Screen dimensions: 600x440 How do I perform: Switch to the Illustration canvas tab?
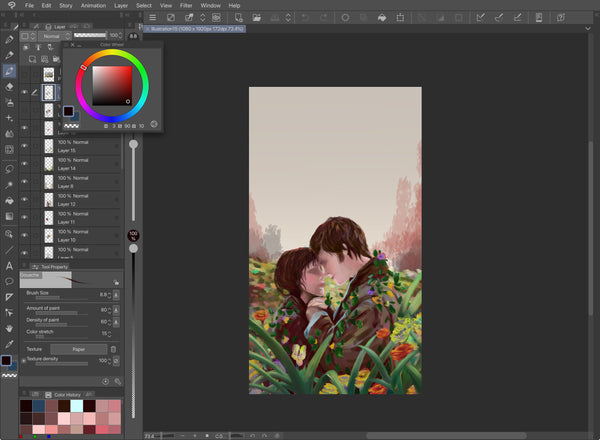[x=195, y=29]
